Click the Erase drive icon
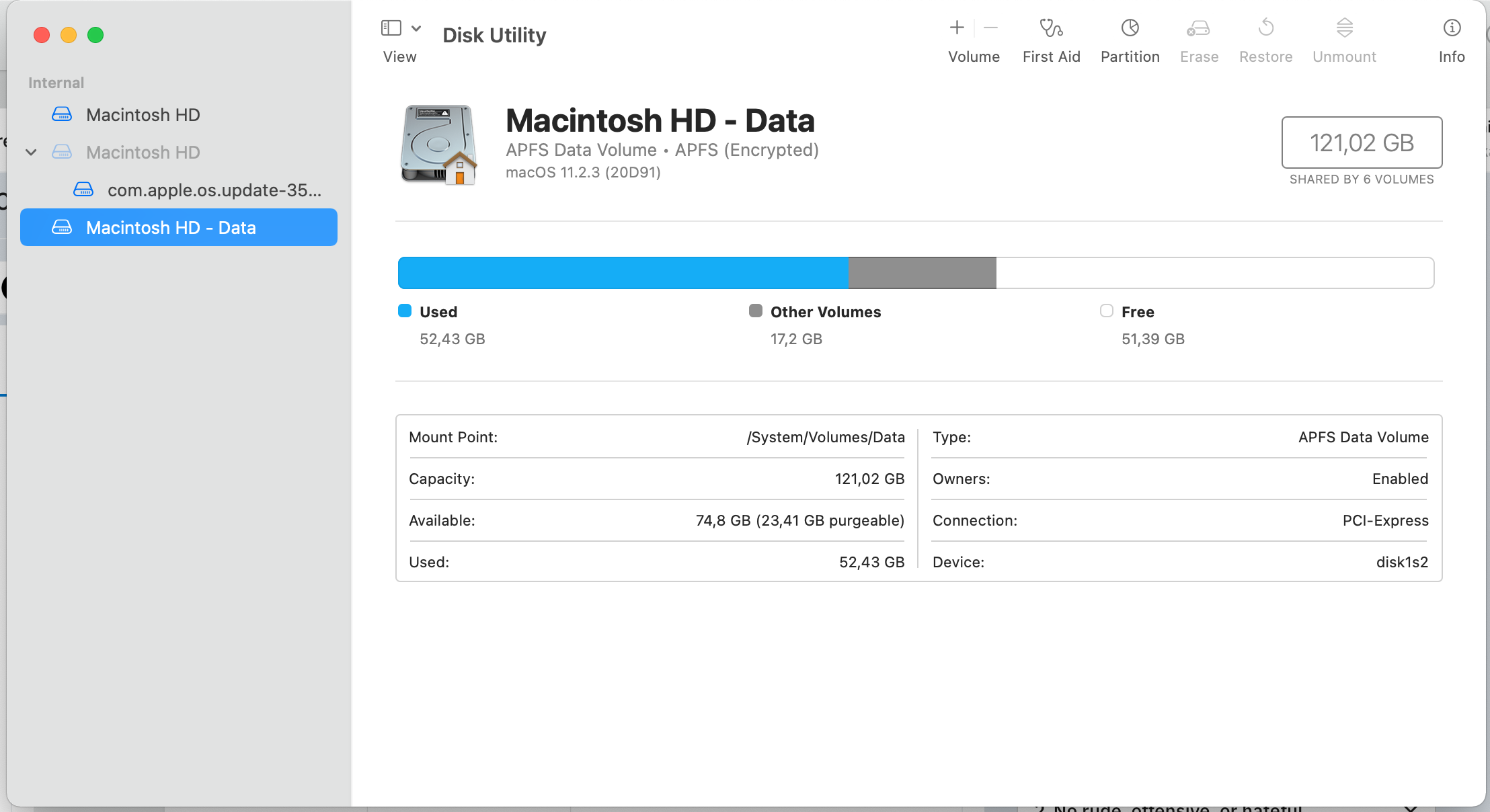 pyautogui.click(x=1198, y=28)
